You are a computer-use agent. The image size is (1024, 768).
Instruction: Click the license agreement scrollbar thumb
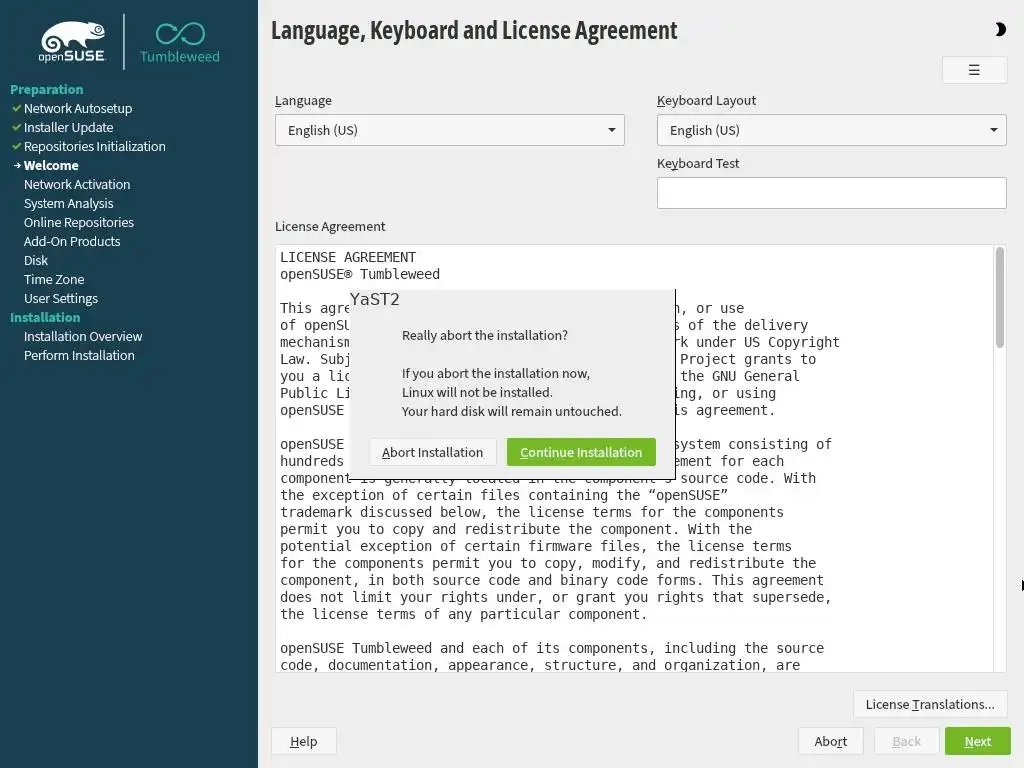(x=999, y=298)
